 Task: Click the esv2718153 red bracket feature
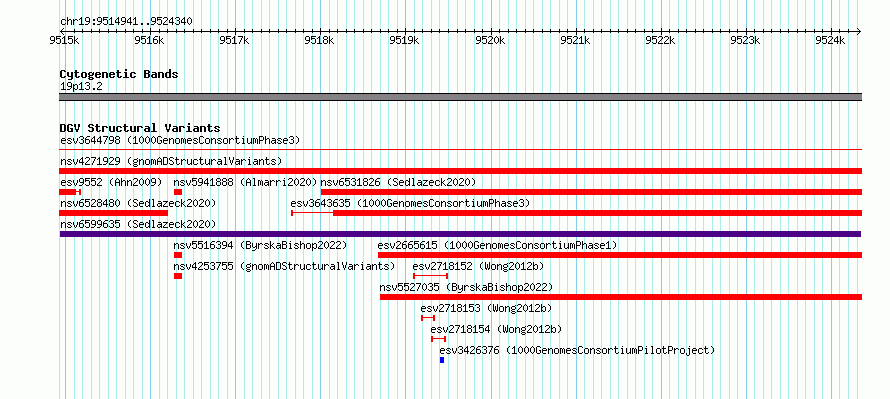click(x=428, y=318)
